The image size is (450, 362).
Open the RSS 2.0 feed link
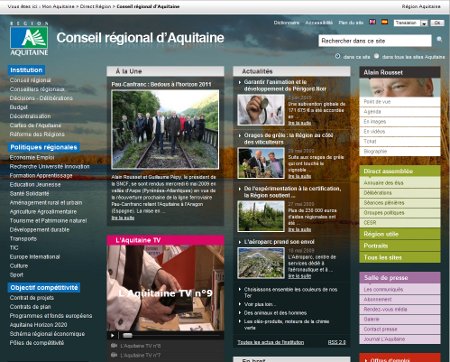[x=337, y=342]
